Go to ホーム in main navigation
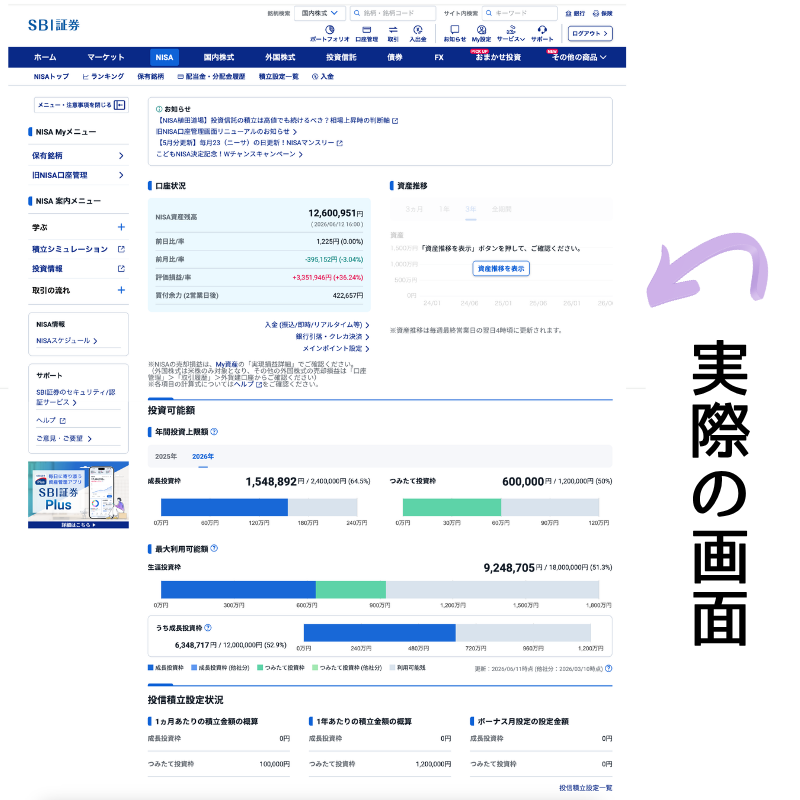The width and height of the screenshot is (800, 800). point(45,57)
